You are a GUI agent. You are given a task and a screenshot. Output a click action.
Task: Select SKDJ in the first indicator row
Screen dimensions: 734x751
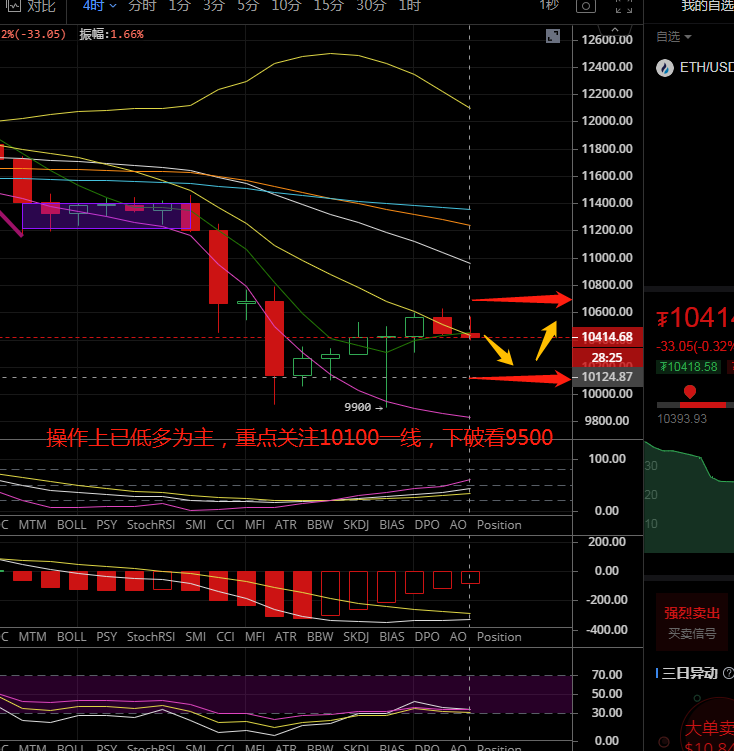click(x=356, y=525)
